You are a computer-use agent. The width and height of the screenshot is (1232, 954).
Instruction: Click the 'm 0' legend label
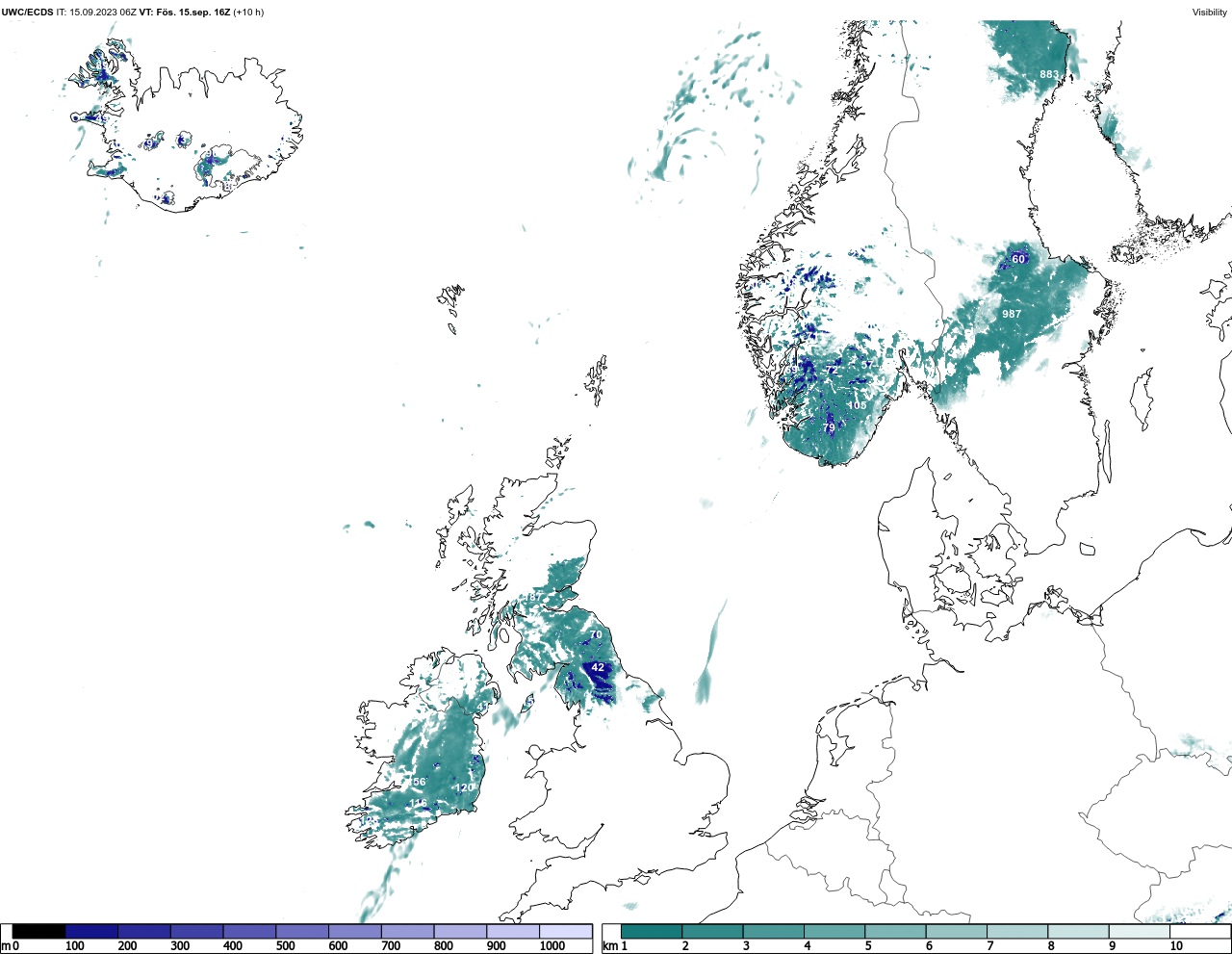pos(11,946)
